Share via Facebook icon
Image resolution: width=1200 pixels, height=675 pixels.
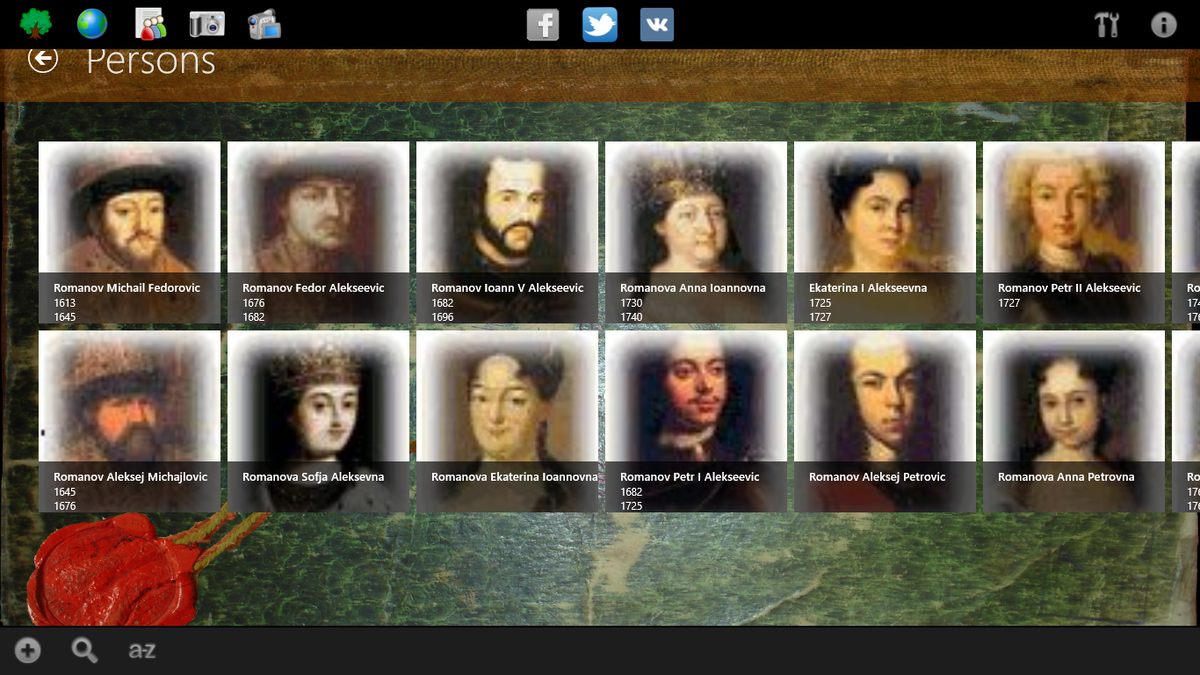[x=543, y=24]
